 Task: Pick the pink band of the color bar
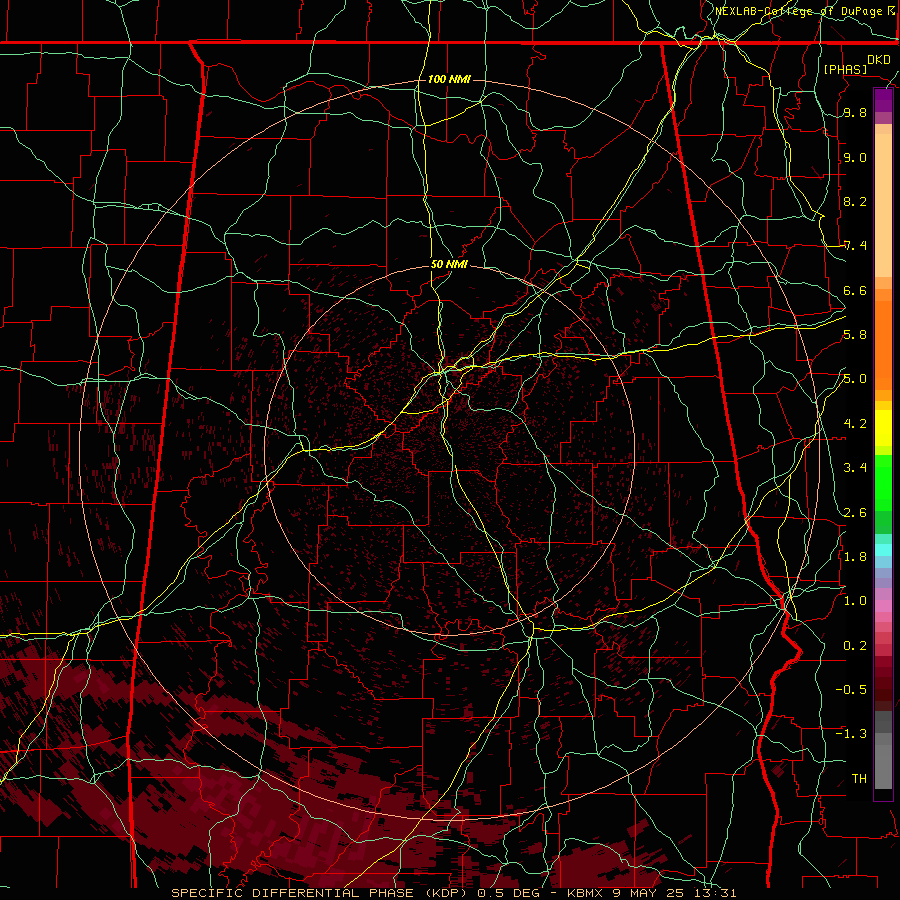(x=883, y=606)
